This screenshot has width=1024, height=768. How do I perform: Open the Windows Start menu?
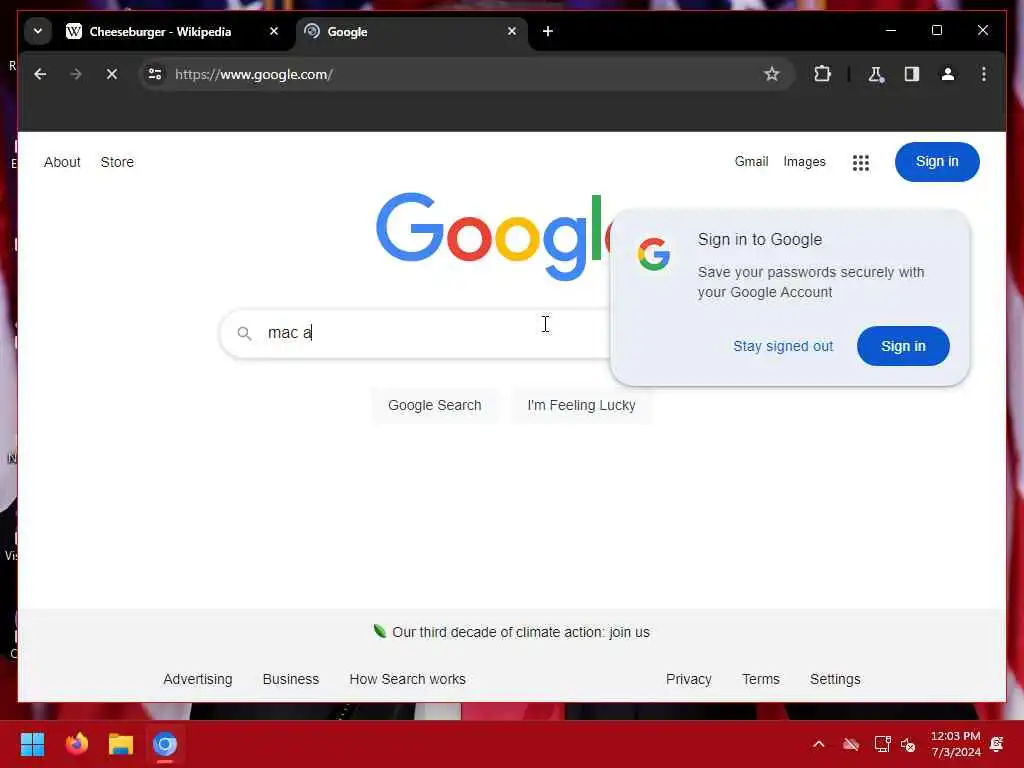coord(32,744)
